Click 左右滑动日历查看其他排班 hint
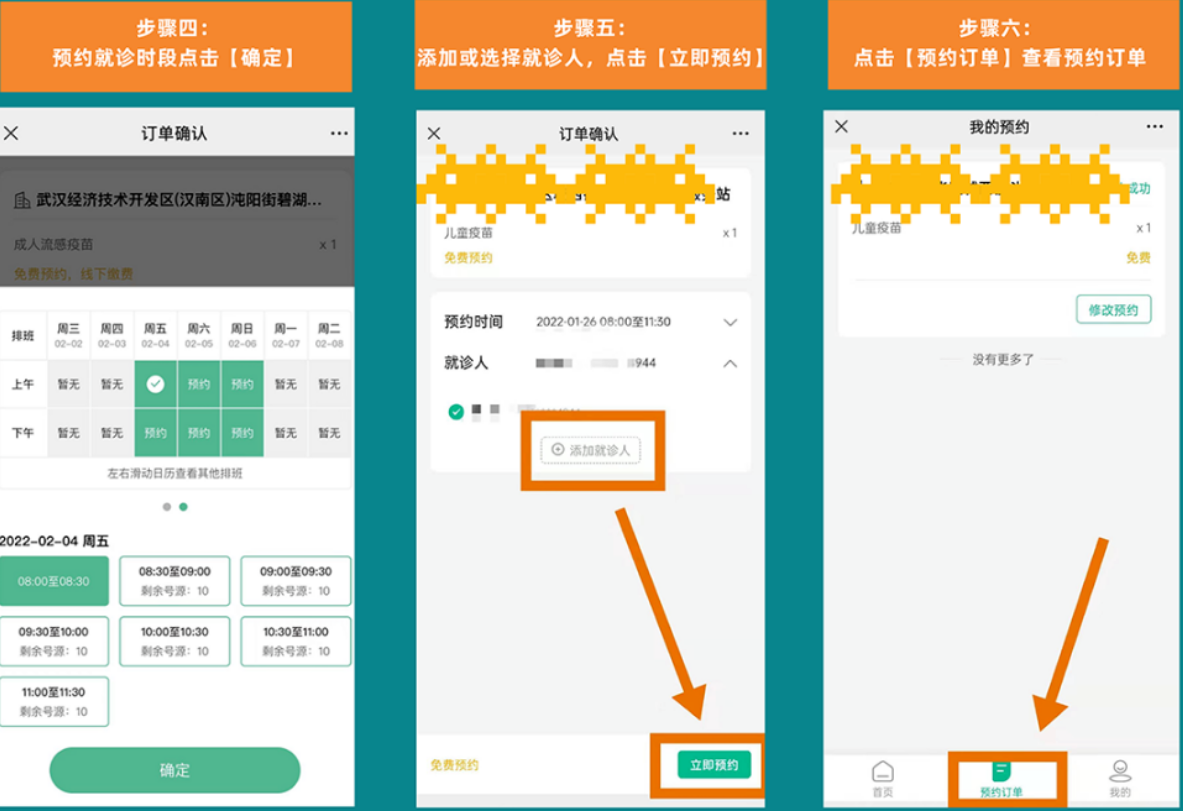Screen dimensions: 1183x811 click(x=175, y=474)
